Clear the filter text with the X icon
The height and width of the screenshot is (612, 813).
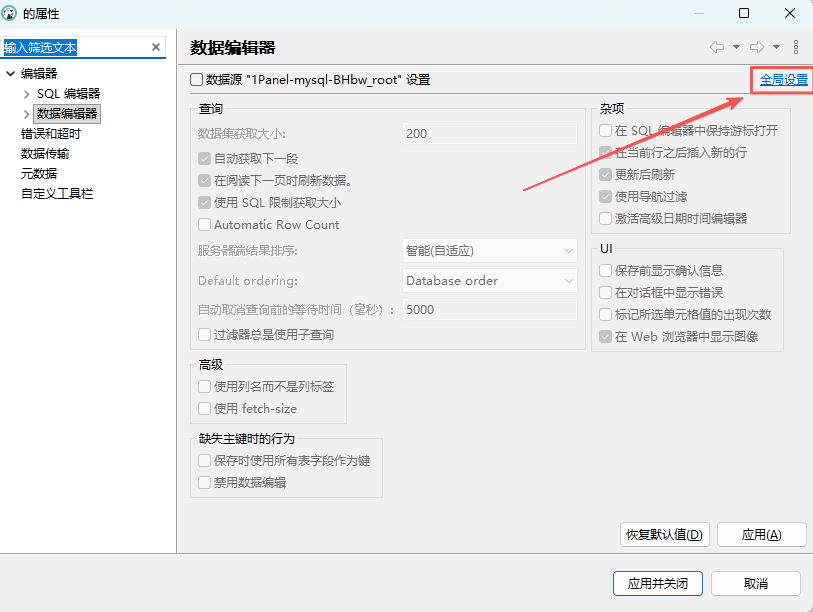pos(156,46)
